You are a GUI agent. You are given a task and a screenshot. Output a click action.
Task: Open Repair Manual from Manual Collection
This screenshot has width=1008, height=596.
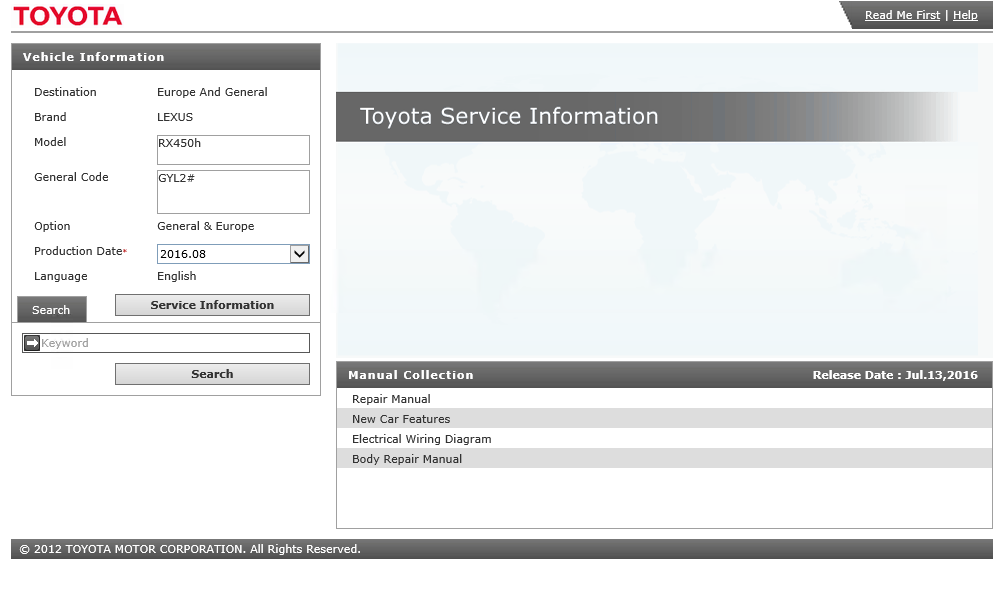tap(391, 399)
